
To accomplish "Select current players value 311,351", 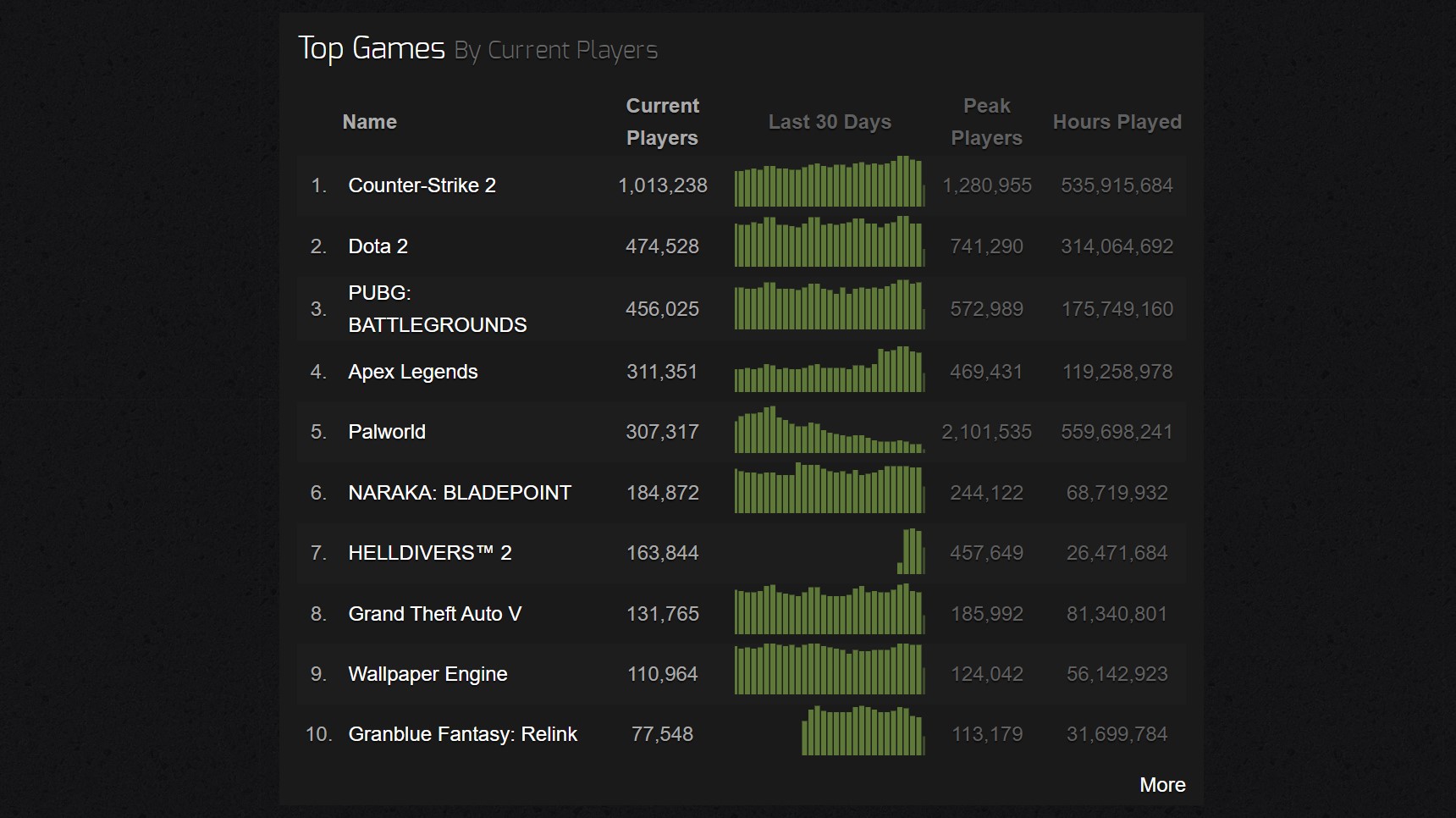I will click(662, 372).
